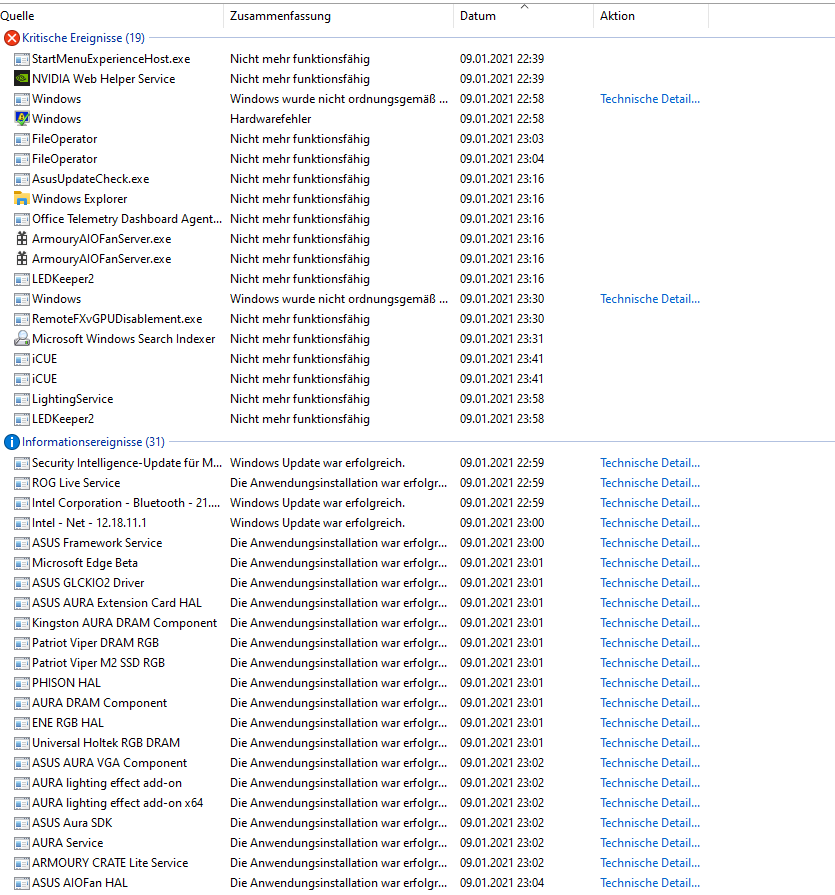Viewport: 835px width, 895px height.
Task: Click the PHISON HAL row icon
Action: point(22,683)
